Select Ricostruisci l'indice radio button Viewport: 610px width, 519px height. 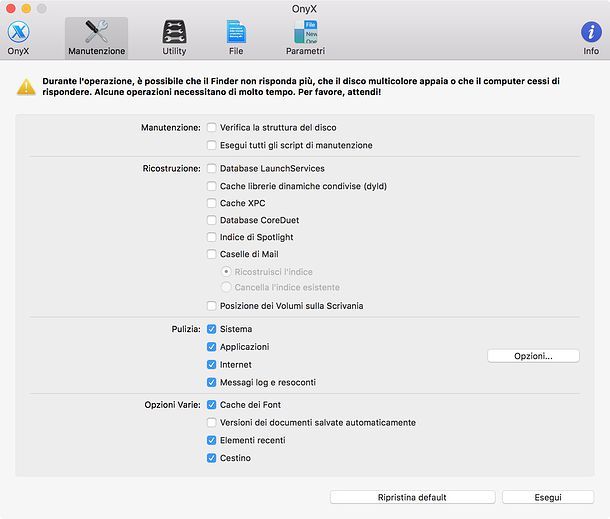click(226, 272)
